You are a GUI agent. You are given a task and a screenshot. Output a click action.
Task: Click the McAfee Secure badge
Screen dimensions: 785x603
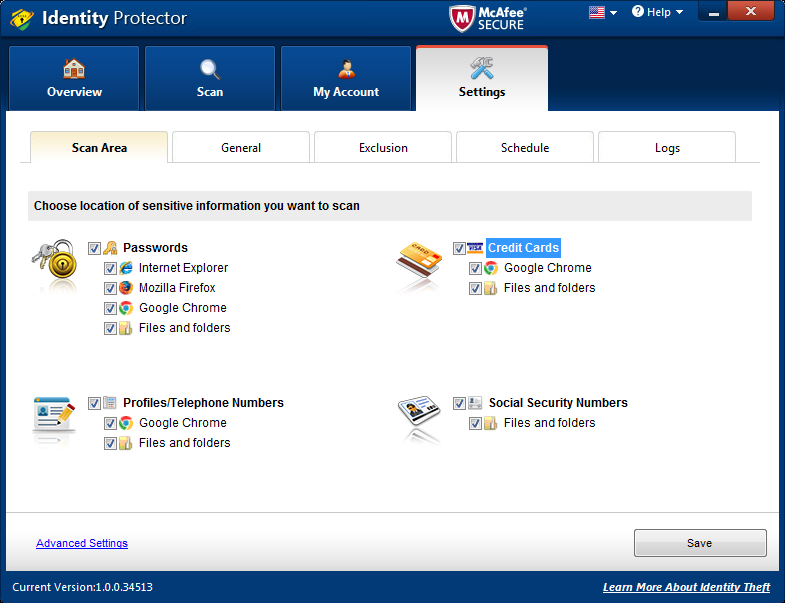point(488,19)
